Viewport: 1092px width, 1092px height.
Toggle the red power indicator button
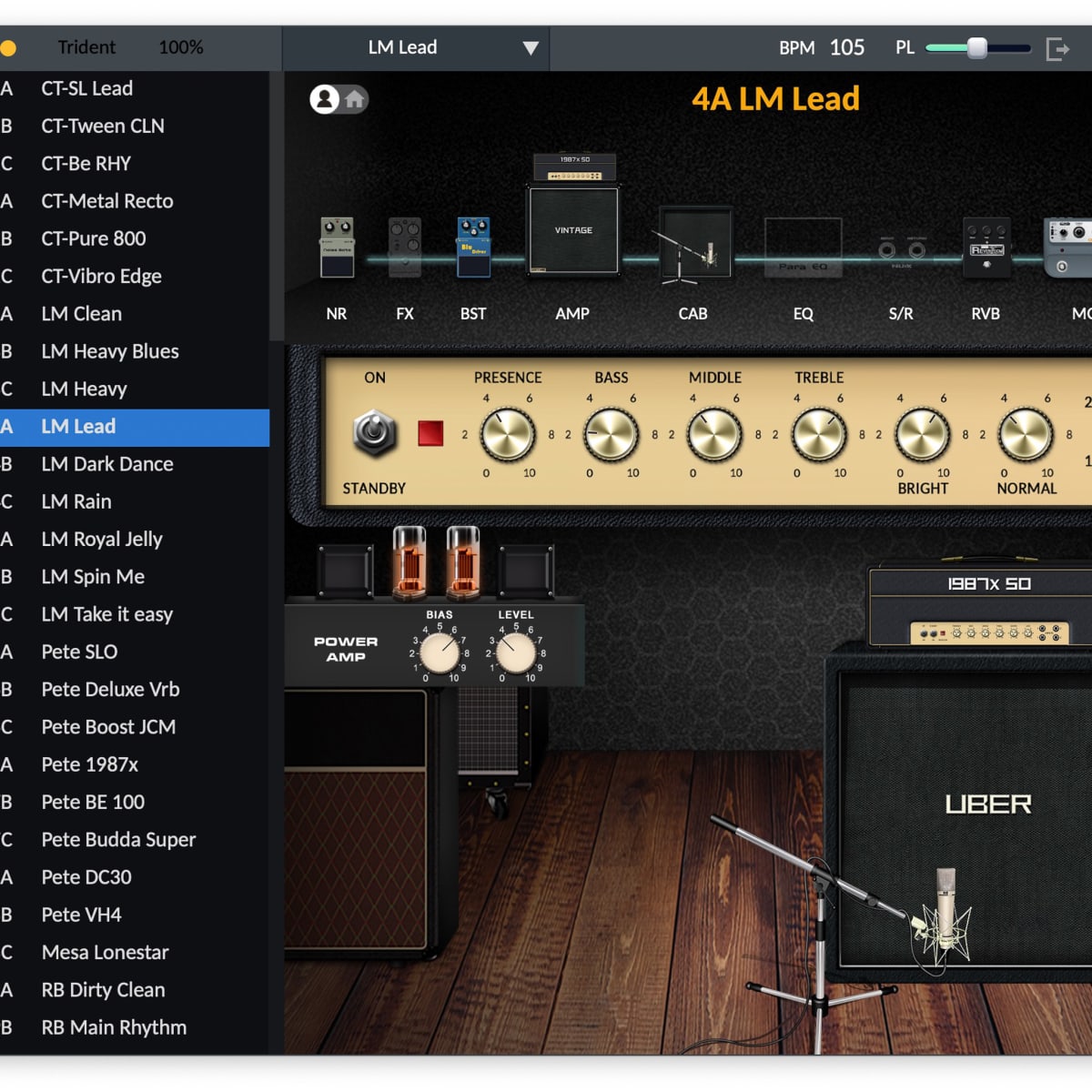(430, 433)
